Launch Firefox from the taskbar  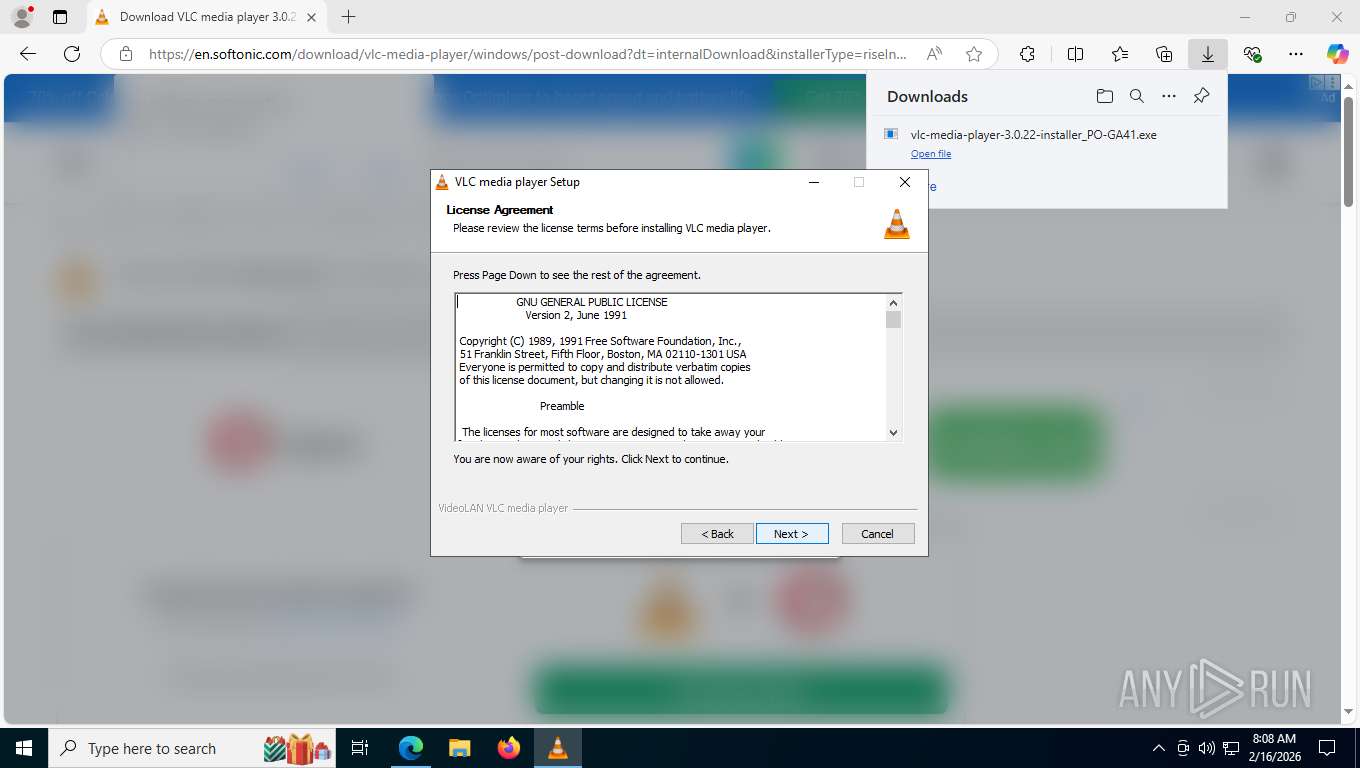point(509,748)
